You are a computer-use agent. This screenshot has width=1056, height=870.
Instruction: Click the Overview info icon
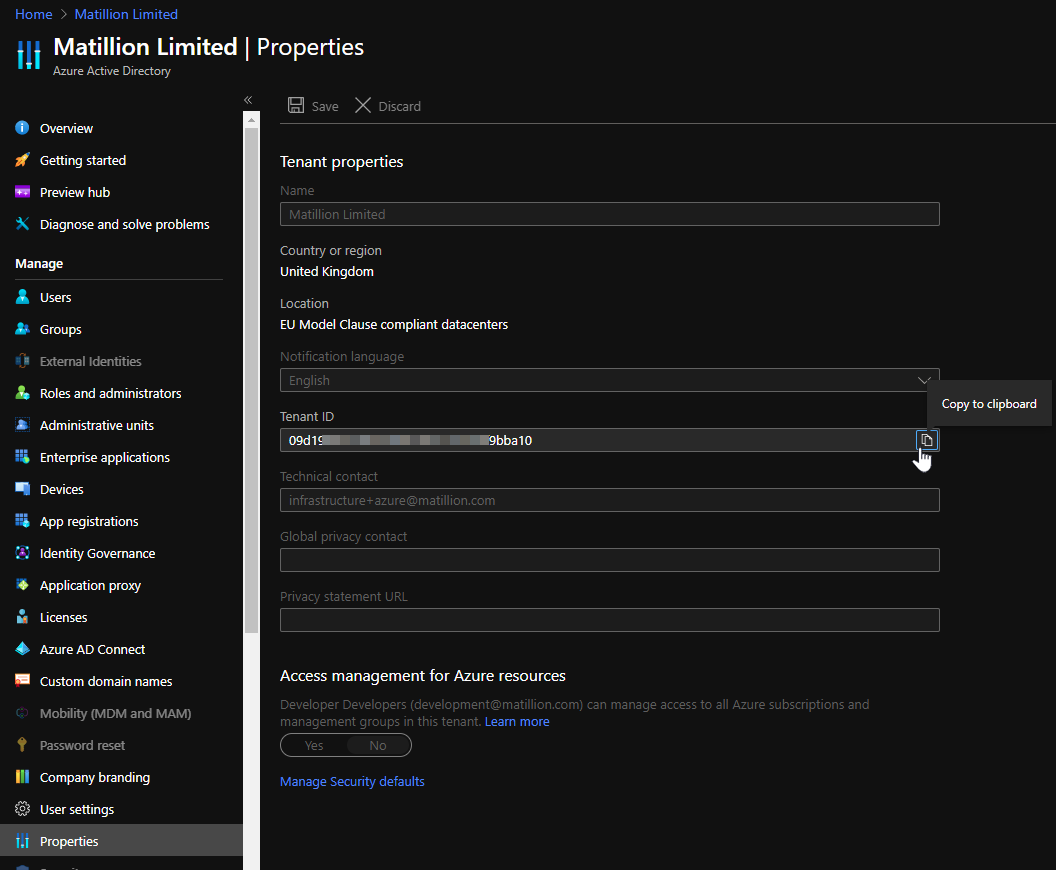click(22, 128)
